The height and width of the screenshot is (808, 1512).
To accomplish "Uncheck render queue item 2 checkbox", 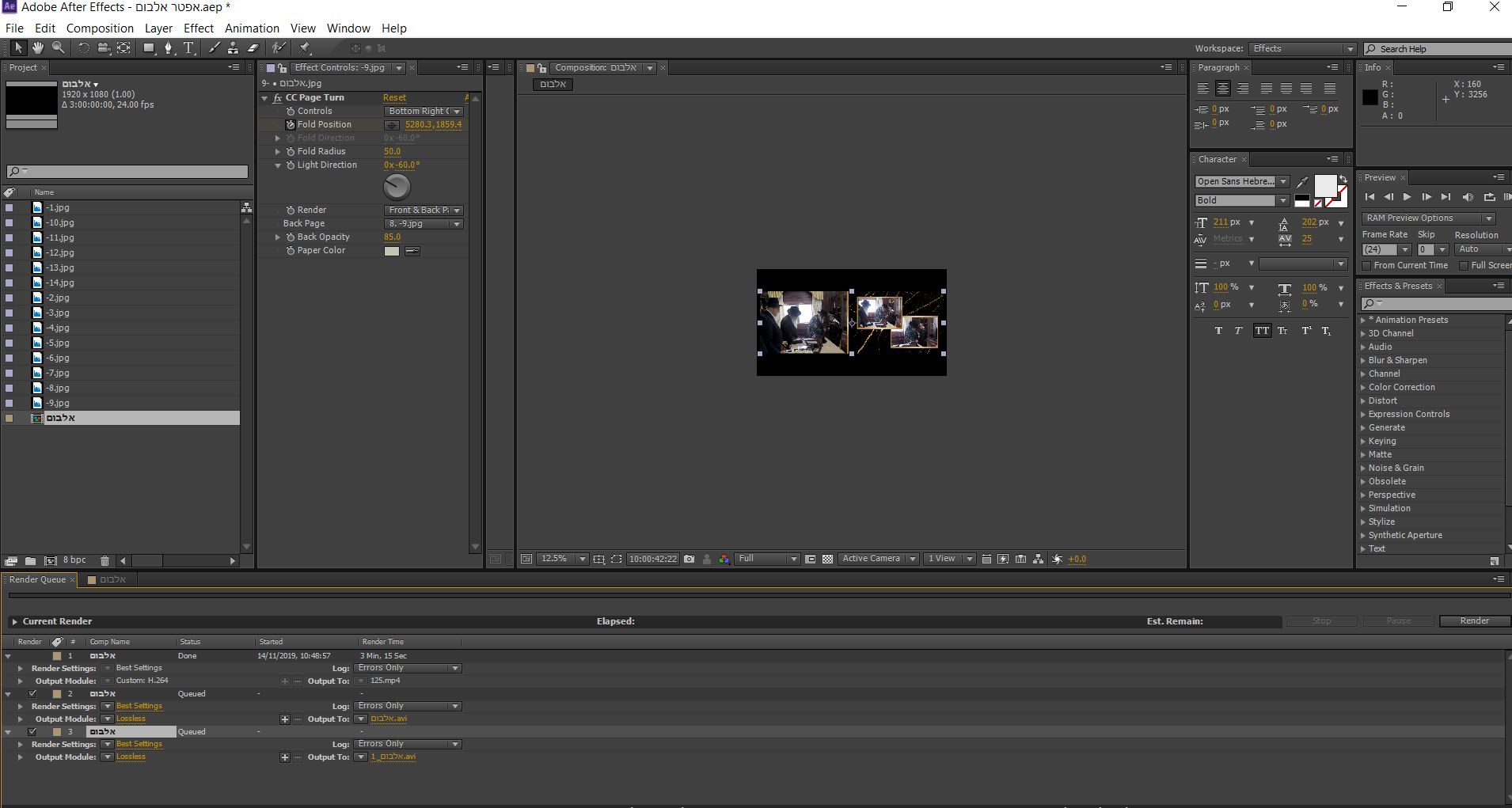I will tap(32, 694).
